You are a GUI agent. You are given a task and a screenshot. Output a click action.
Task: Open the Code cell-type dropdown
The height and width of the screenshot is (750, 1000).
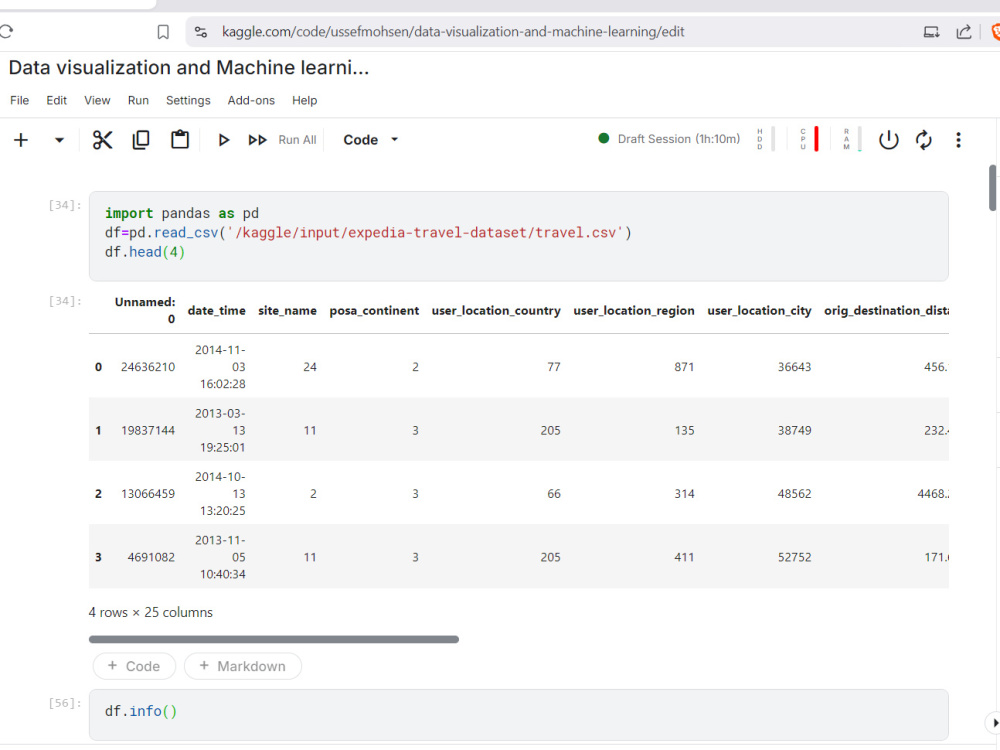pyautogui.click(x=369, y=140)
